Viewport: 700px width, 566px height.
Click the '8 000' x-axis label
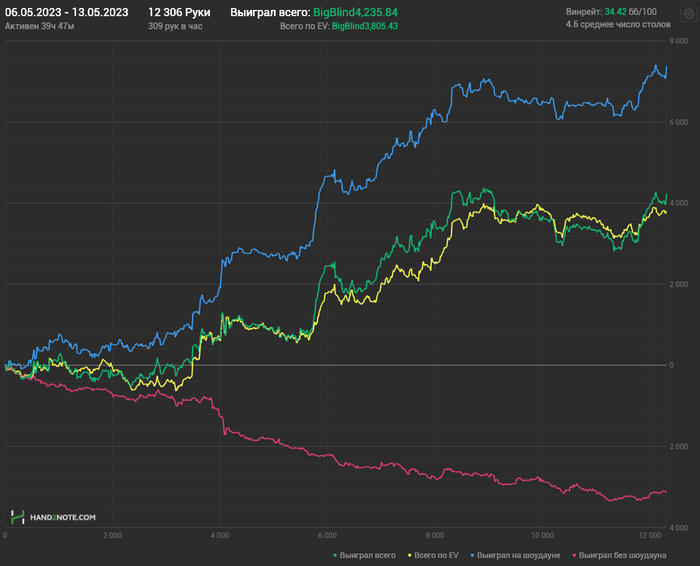point(435,536)
